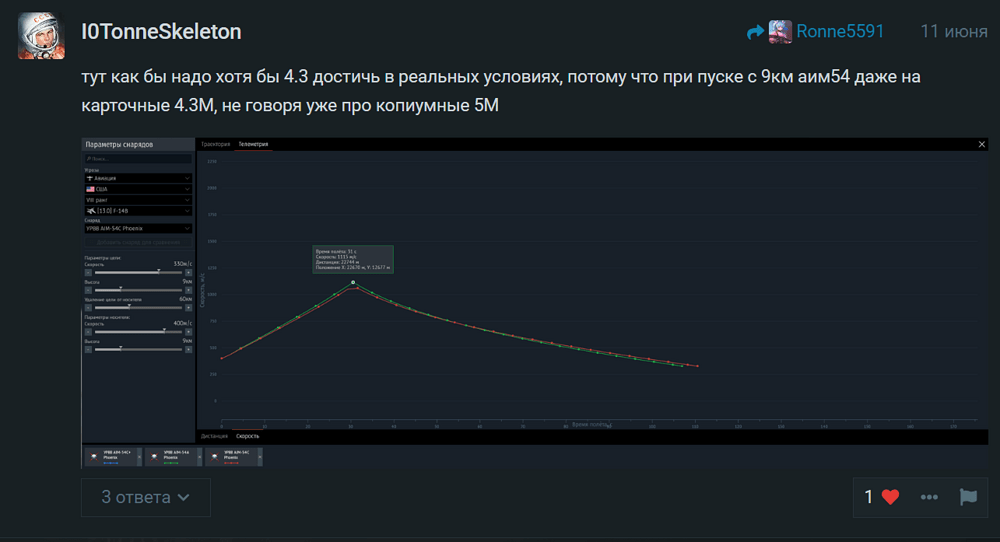Close the projectile viewer with the top-right X
Screen dimensions: 1000x542
coord(982,144)
